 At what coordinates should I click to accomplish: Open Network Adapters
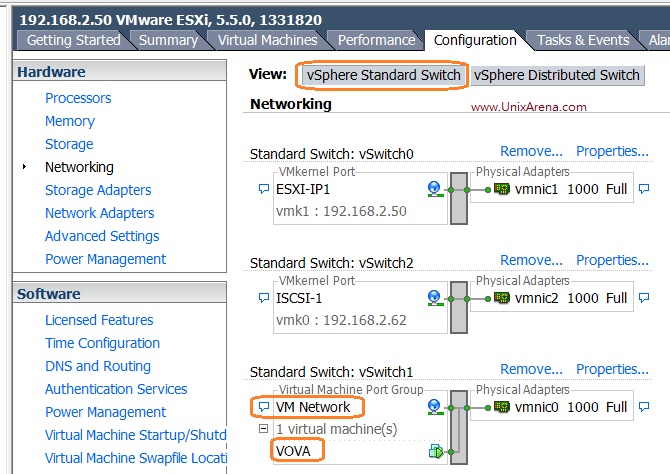point(99,213)
